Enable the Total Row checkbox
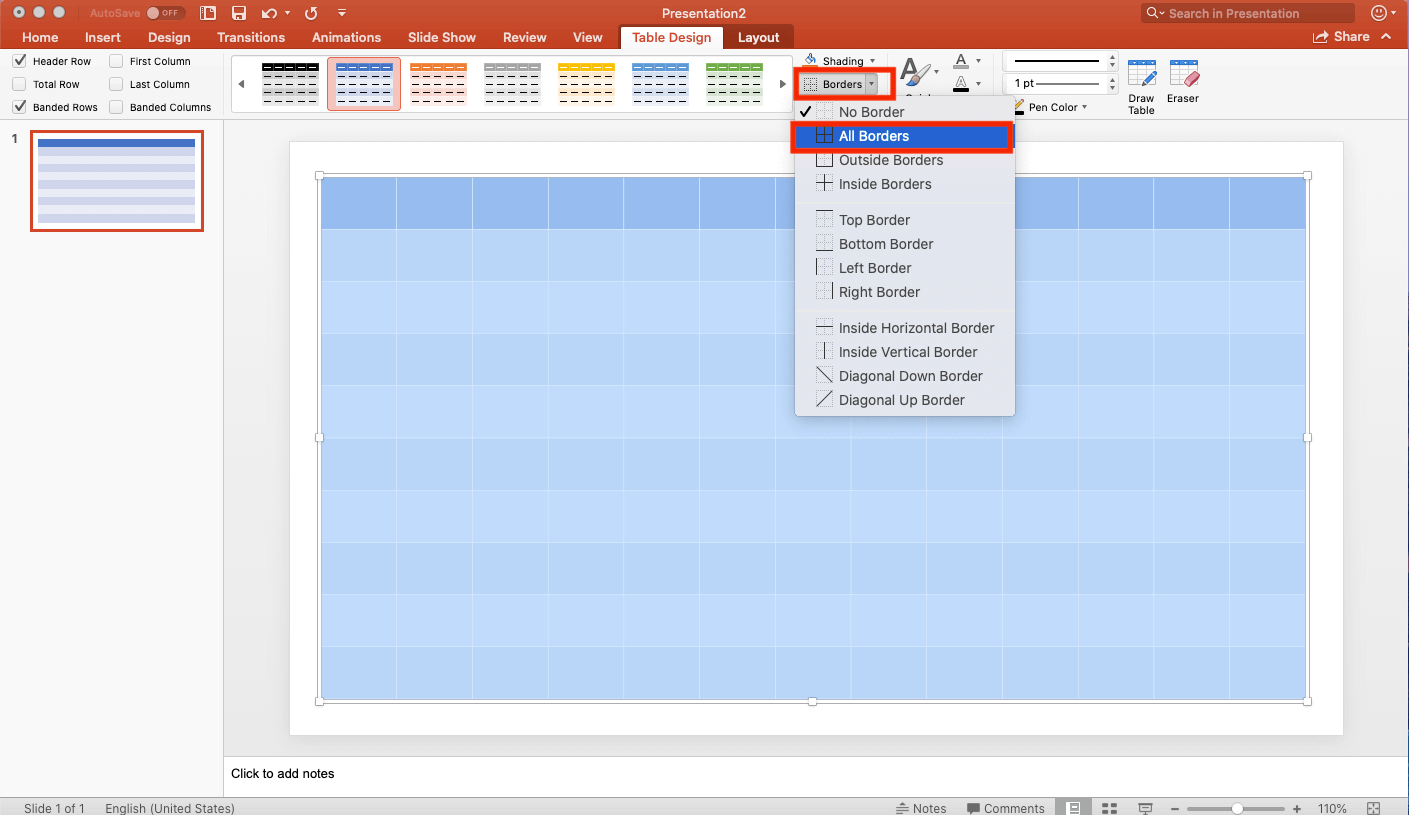The height and width of the screenshot is (815, 1409). point(19,84)
